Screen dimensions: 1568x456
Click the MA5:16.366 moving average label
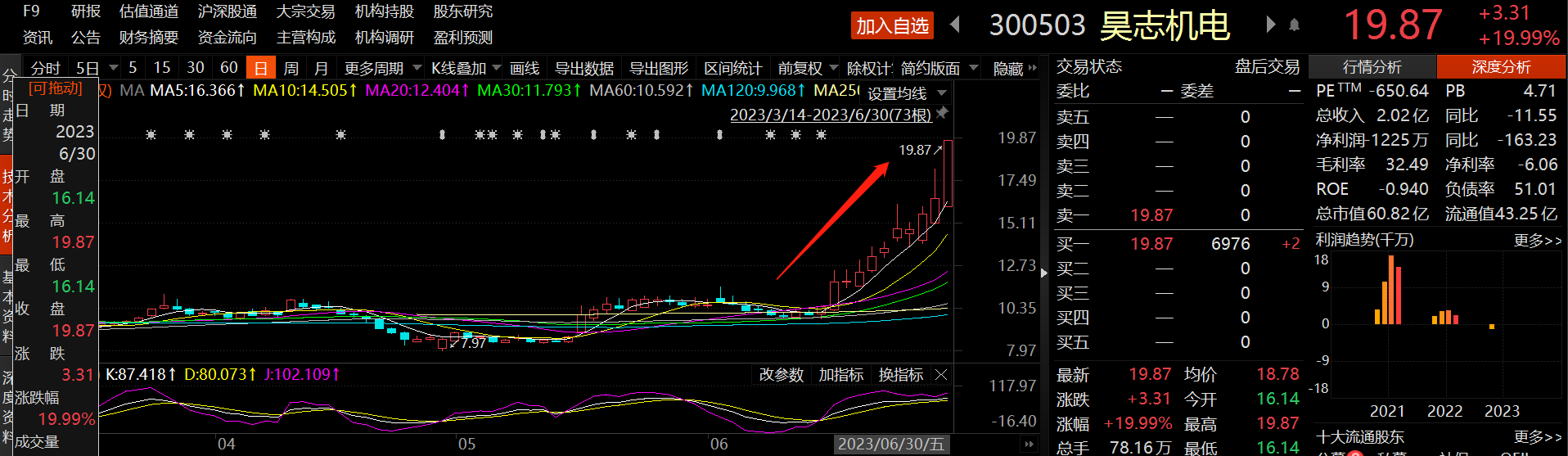tap(197, 90)
